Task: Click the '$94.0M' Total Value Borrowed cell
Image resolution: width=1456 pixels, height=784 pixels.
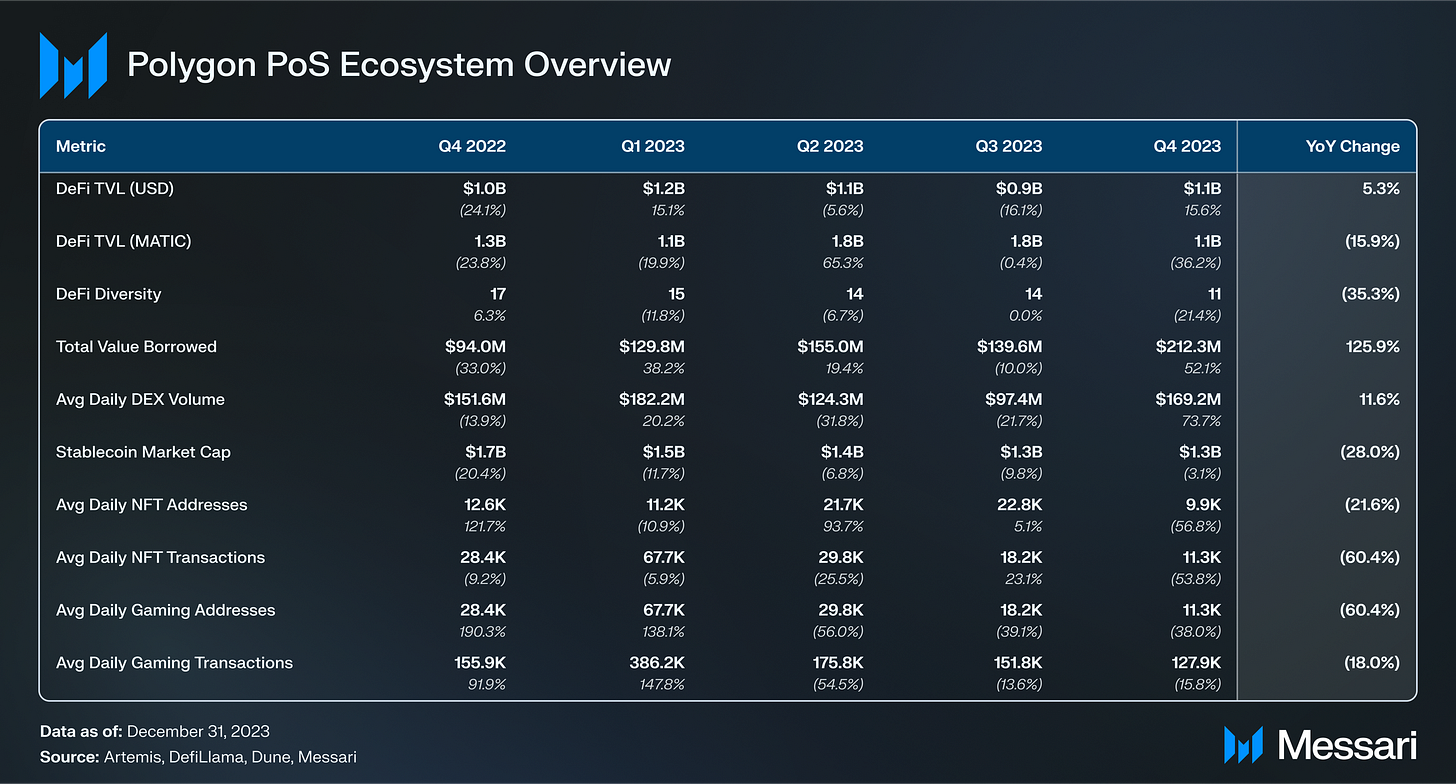Action: point(475,347)
